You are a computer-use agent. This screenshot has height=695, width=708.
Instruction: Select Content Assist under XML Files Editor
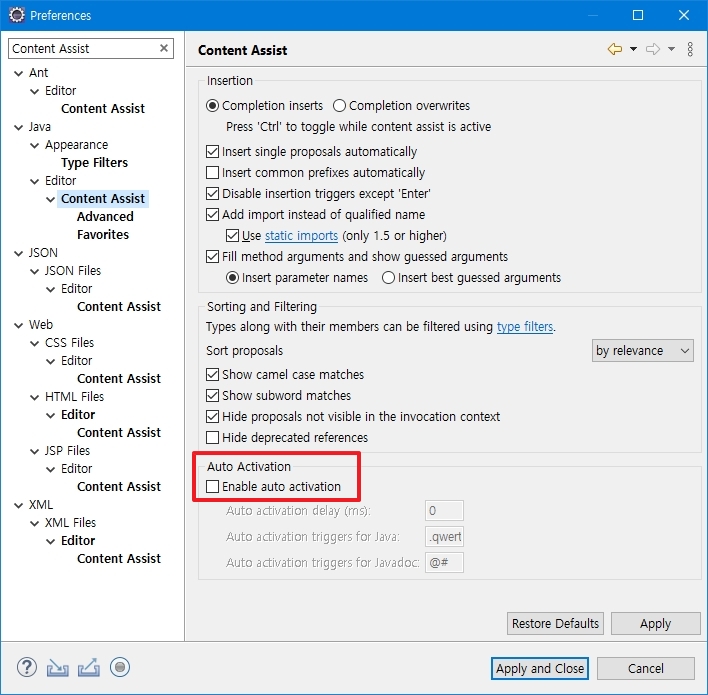(x=119, y=559)
